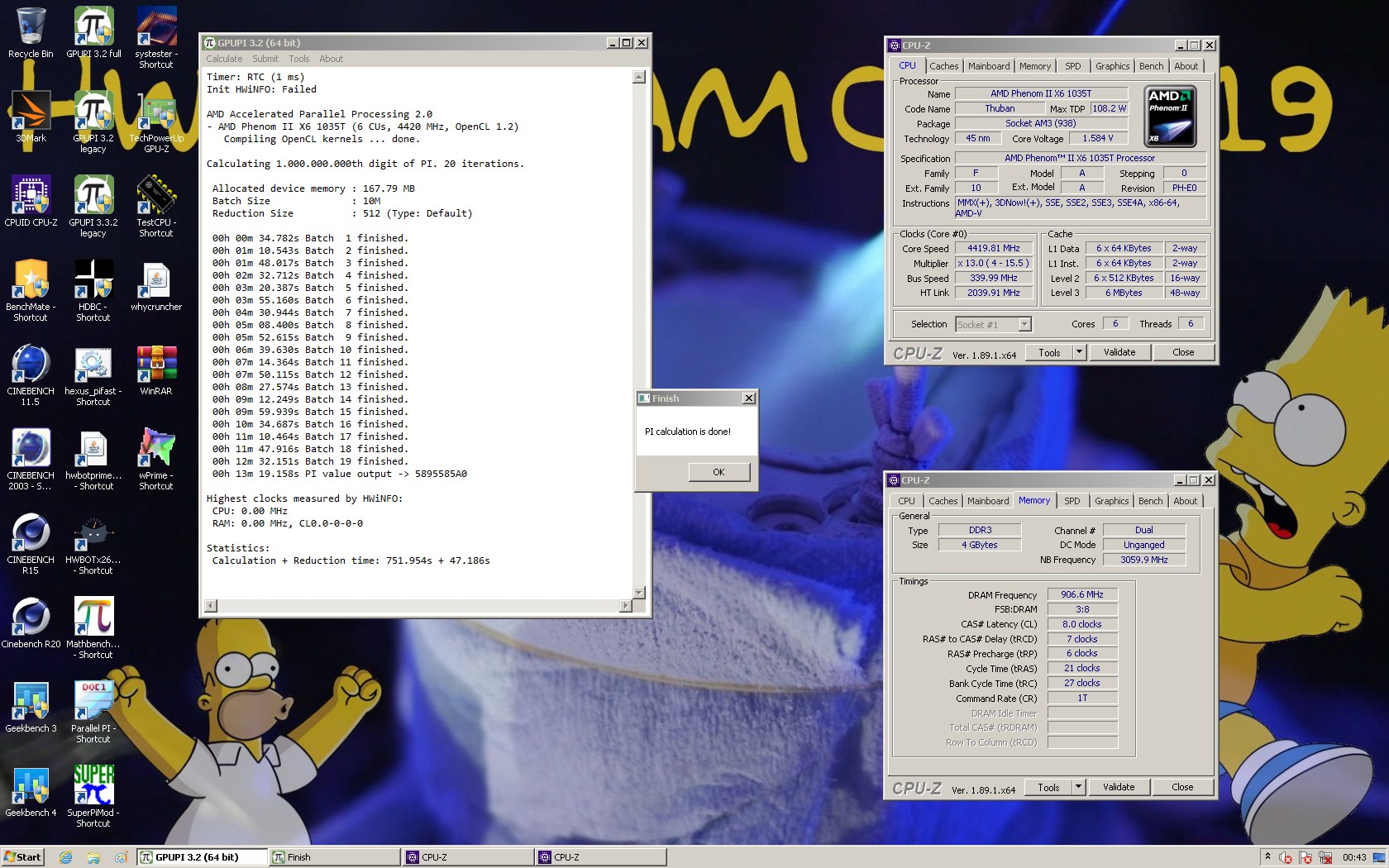Switch to Bench tab in upper CPU-Z
Screen dimensions: 1389x868
click(1151, 66)
